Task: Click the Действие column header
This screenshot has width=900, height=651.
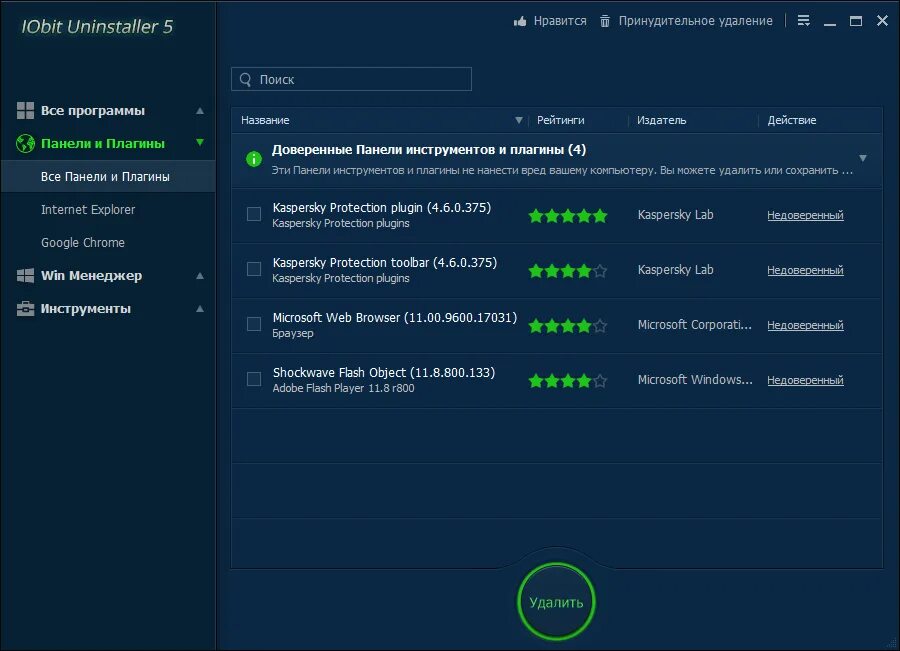Action: point(792,120)
